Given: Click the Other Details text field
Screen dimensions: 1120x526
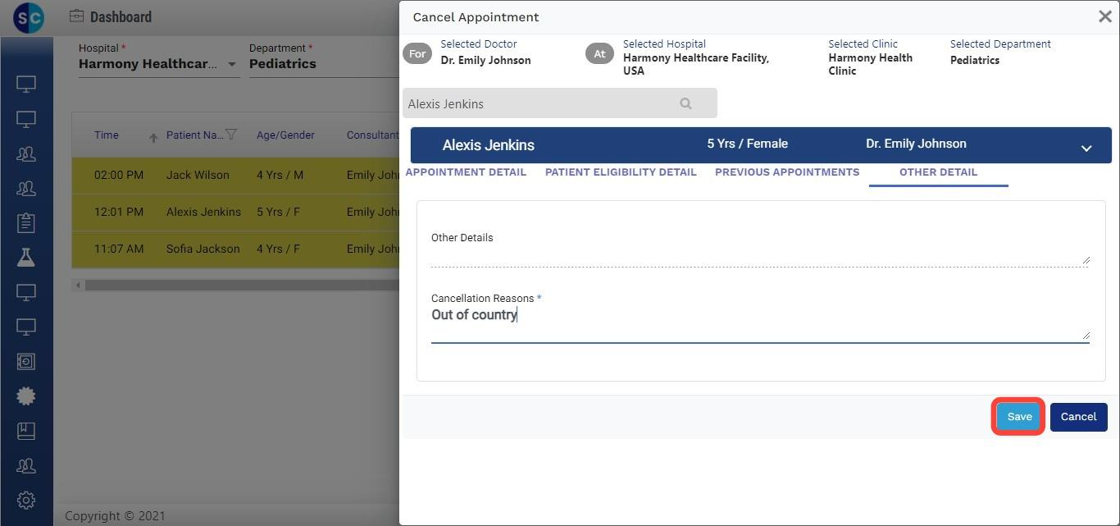Looking at the screenshot, I should [x=760, y=257].
